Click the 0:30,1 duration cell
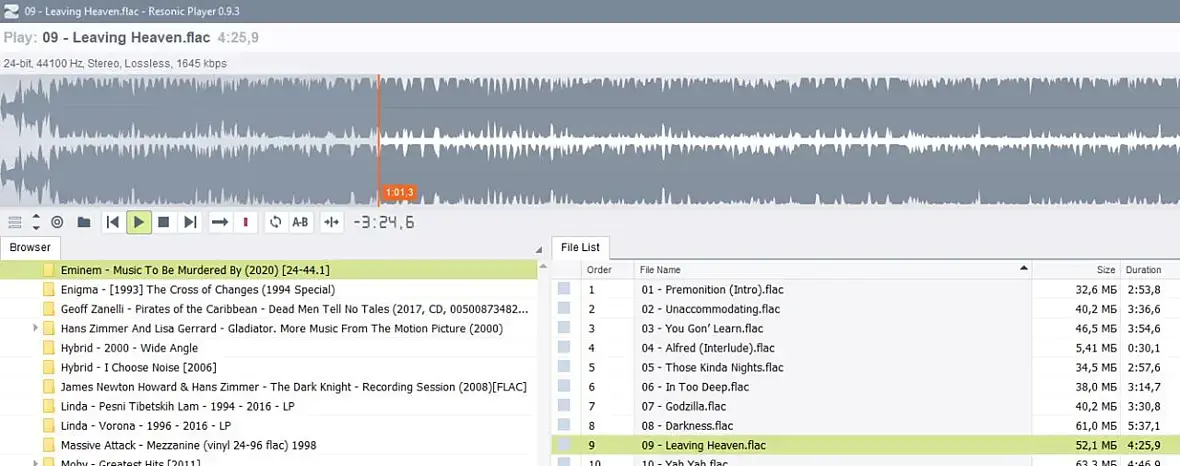Image resolution: width=1180 pixels, height=466 pixels. (x=1142, y=348)
